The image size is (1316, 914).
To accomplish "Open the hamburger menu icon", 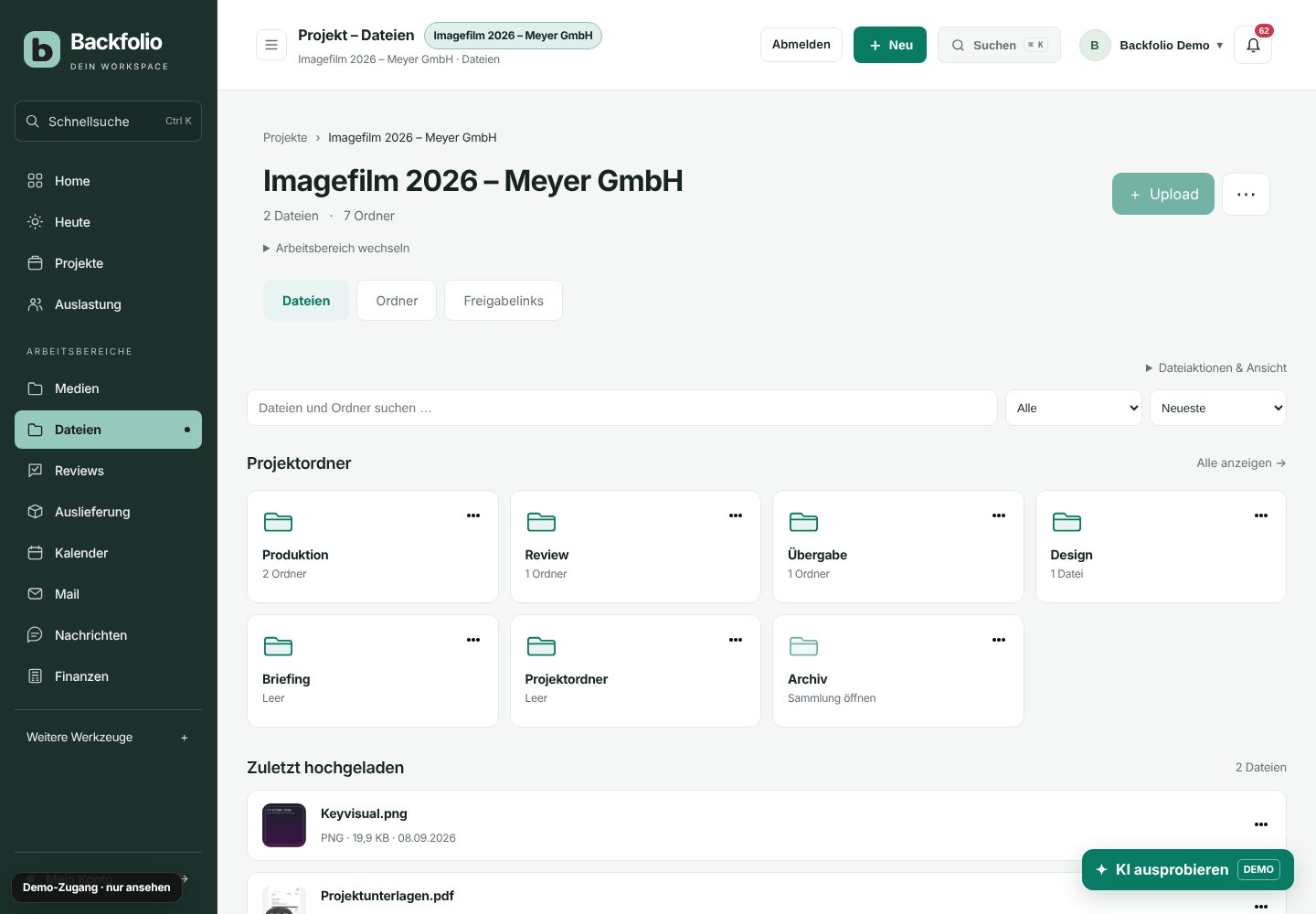I will pyautogui.click(x=271, y=45).
